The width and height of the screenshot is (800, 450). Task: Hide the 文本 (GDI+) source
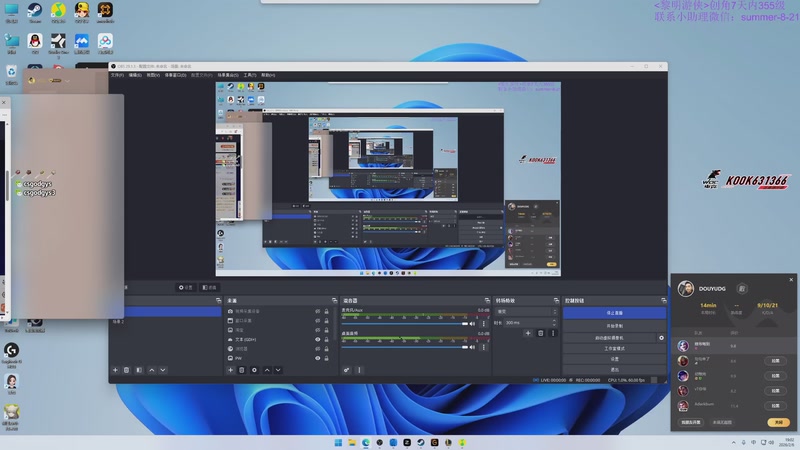click(317, 339)
